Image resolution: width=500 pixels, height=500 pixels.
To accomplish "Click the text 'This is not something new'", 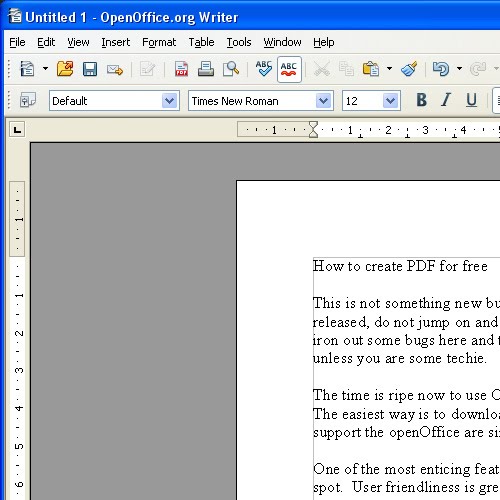I will point(398,303).
